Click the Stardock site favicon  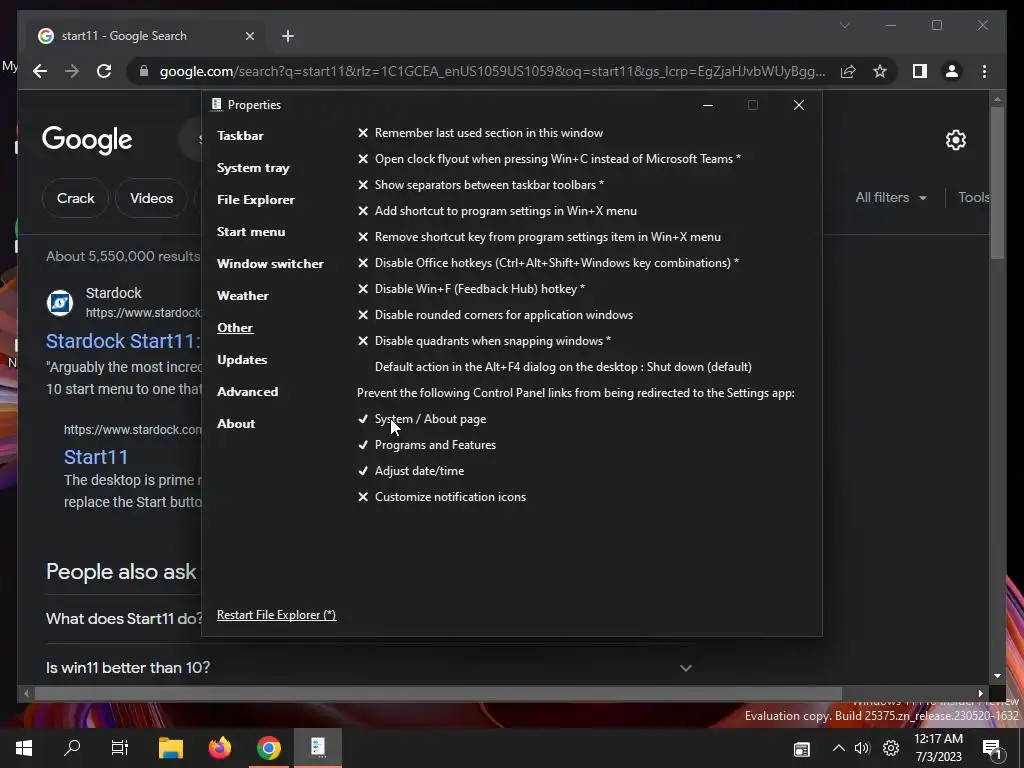pos(60,303)
